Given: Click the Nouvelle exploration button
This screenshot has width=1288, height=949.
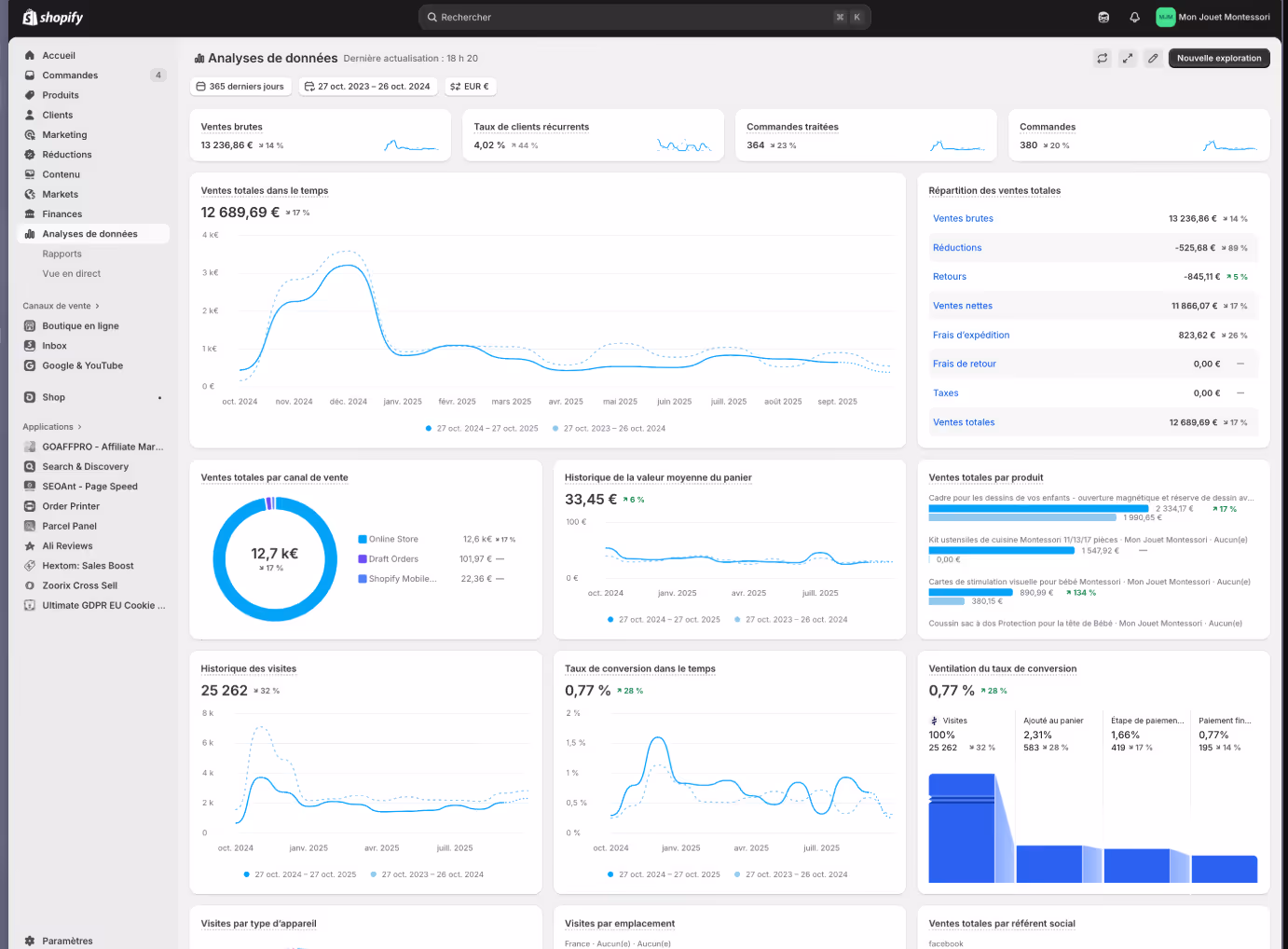Looking at the screenshot, I should [1219, 58].
